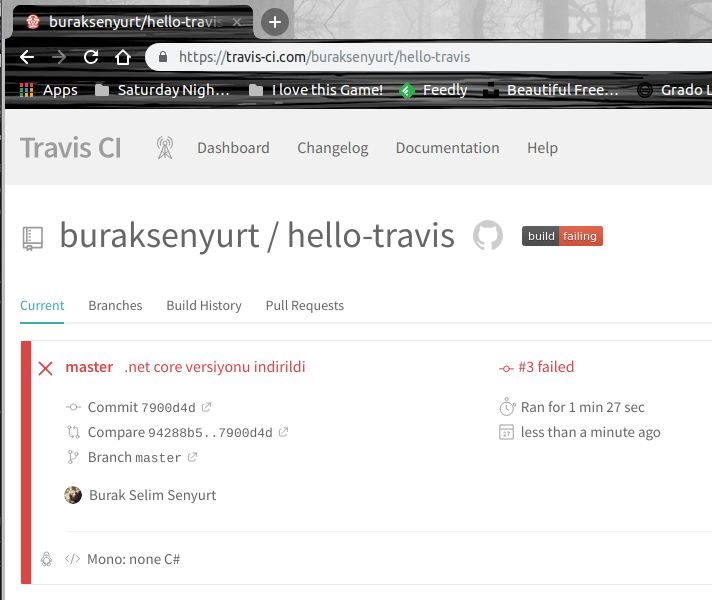Open Changelog in the top navigation
The image size is (712, 600).
[x=332, y=148]
